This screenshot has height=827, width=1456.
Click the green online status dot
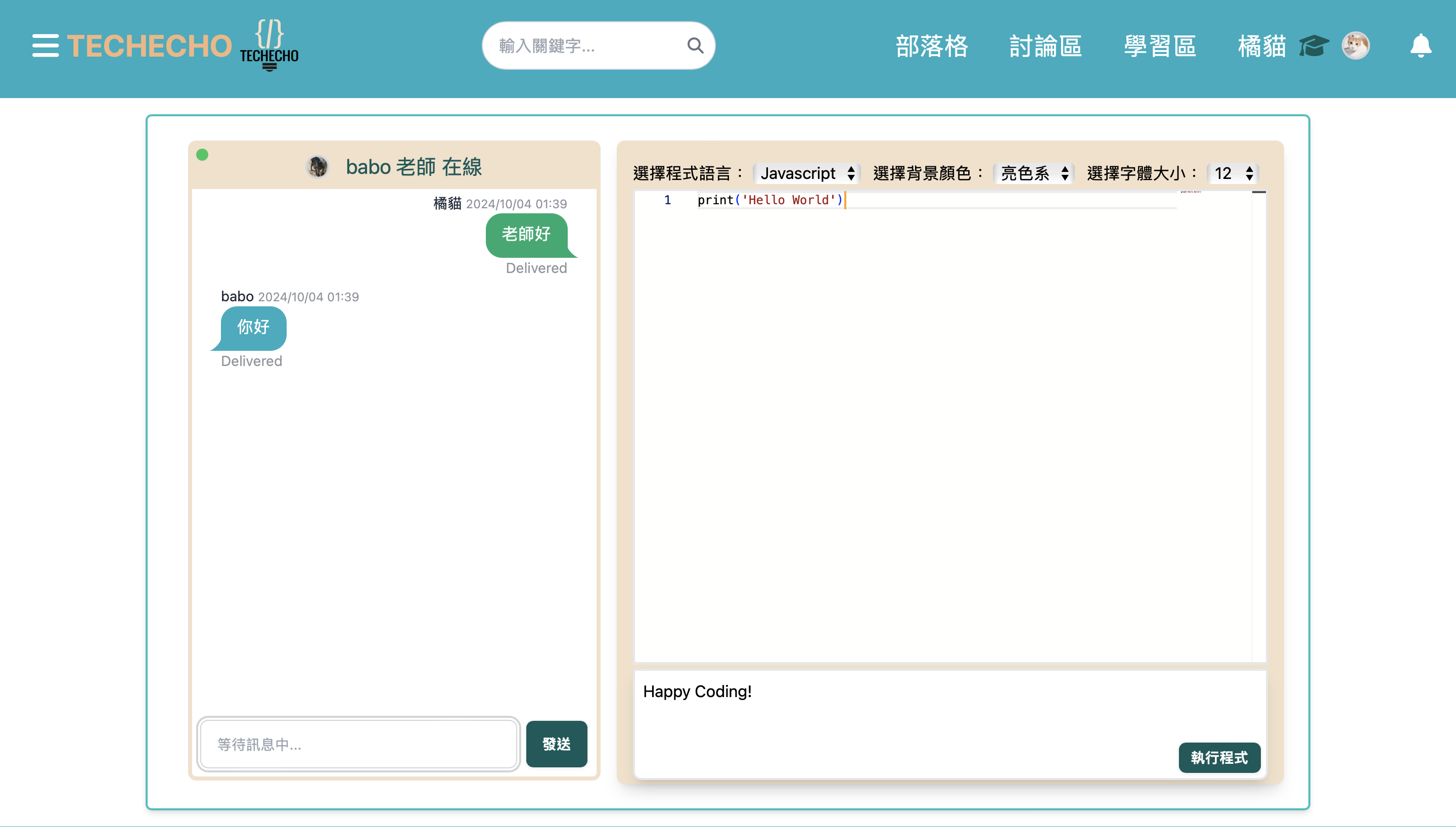tap(202, 155)
